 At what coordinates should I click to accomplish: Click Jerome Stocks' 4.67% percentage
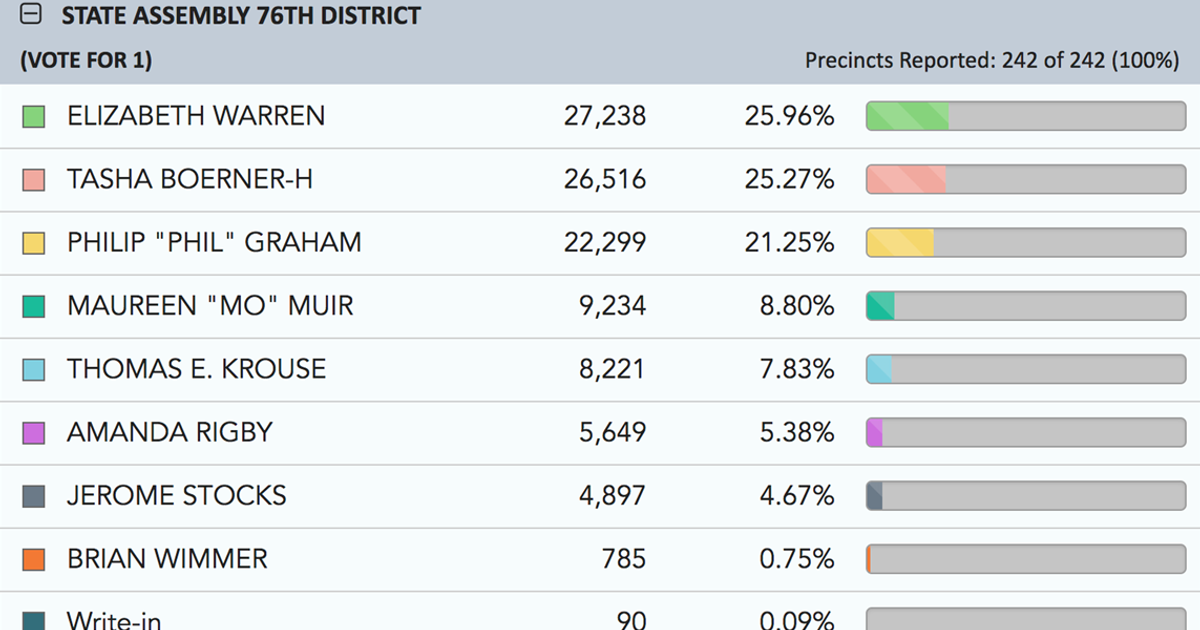pos(797,496)
